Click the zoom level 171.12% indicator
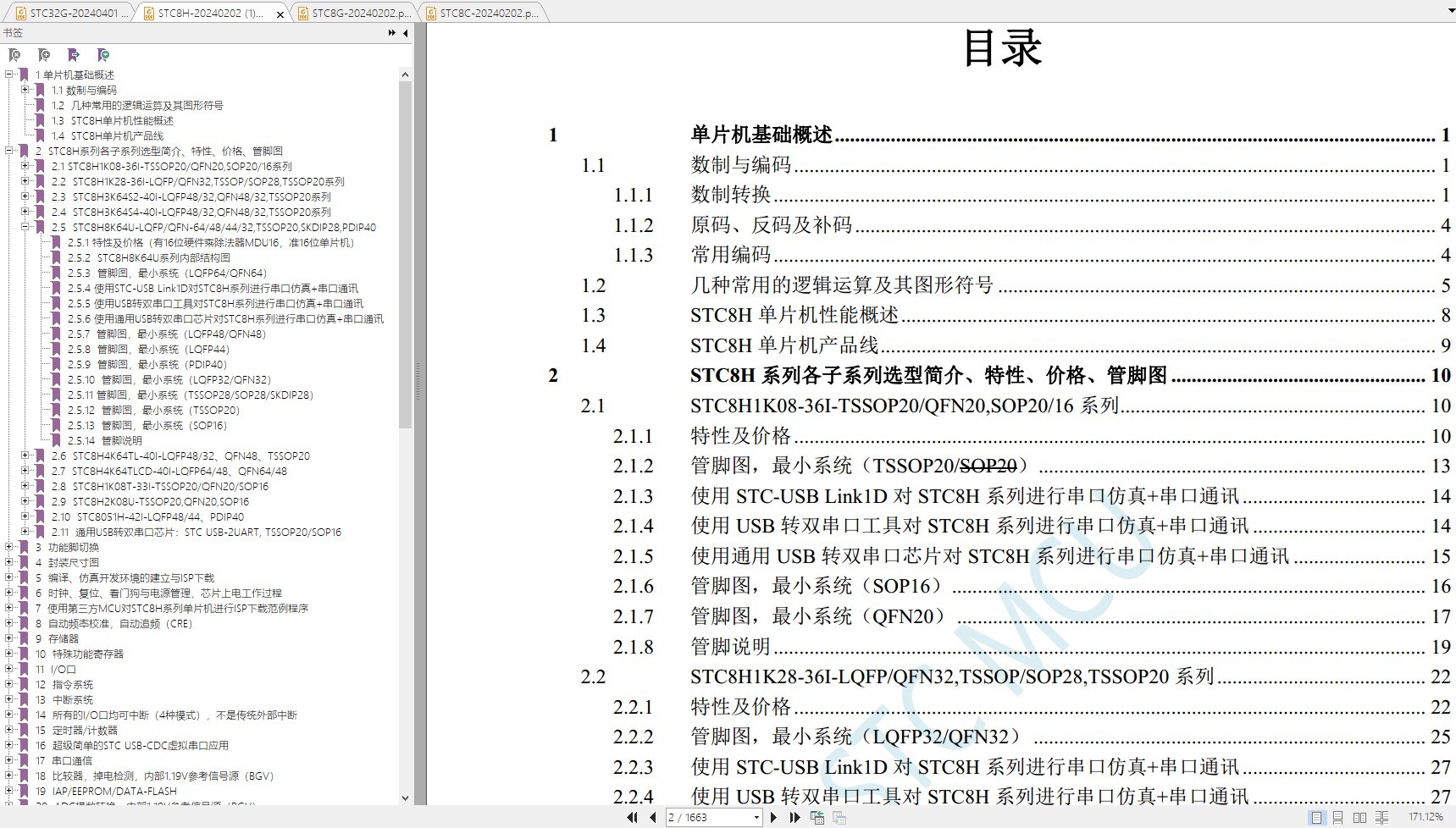The image size is (1456, 828). coord(1426,817)
